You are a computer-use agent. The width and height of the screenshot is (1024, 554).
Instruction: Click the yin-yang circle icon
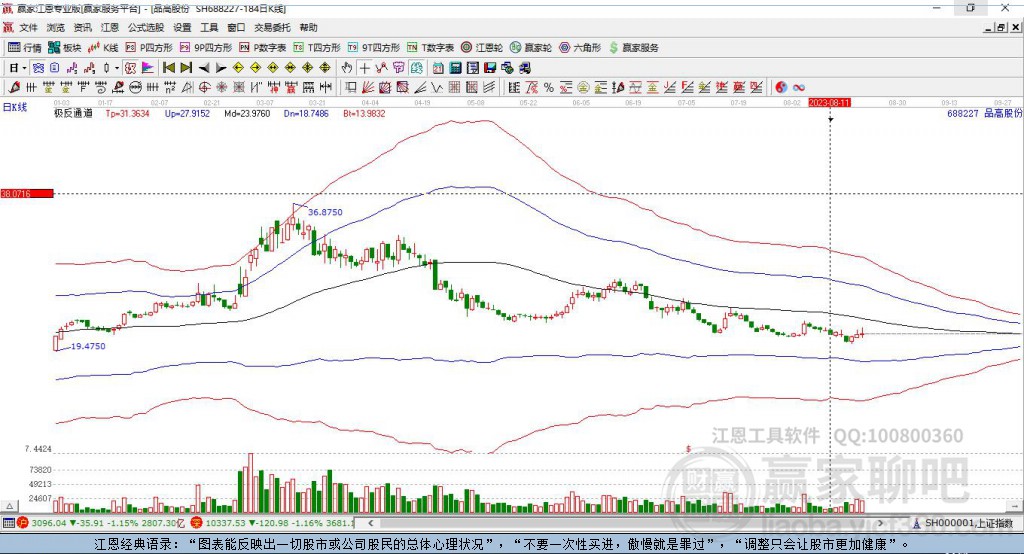coord(782,87)
